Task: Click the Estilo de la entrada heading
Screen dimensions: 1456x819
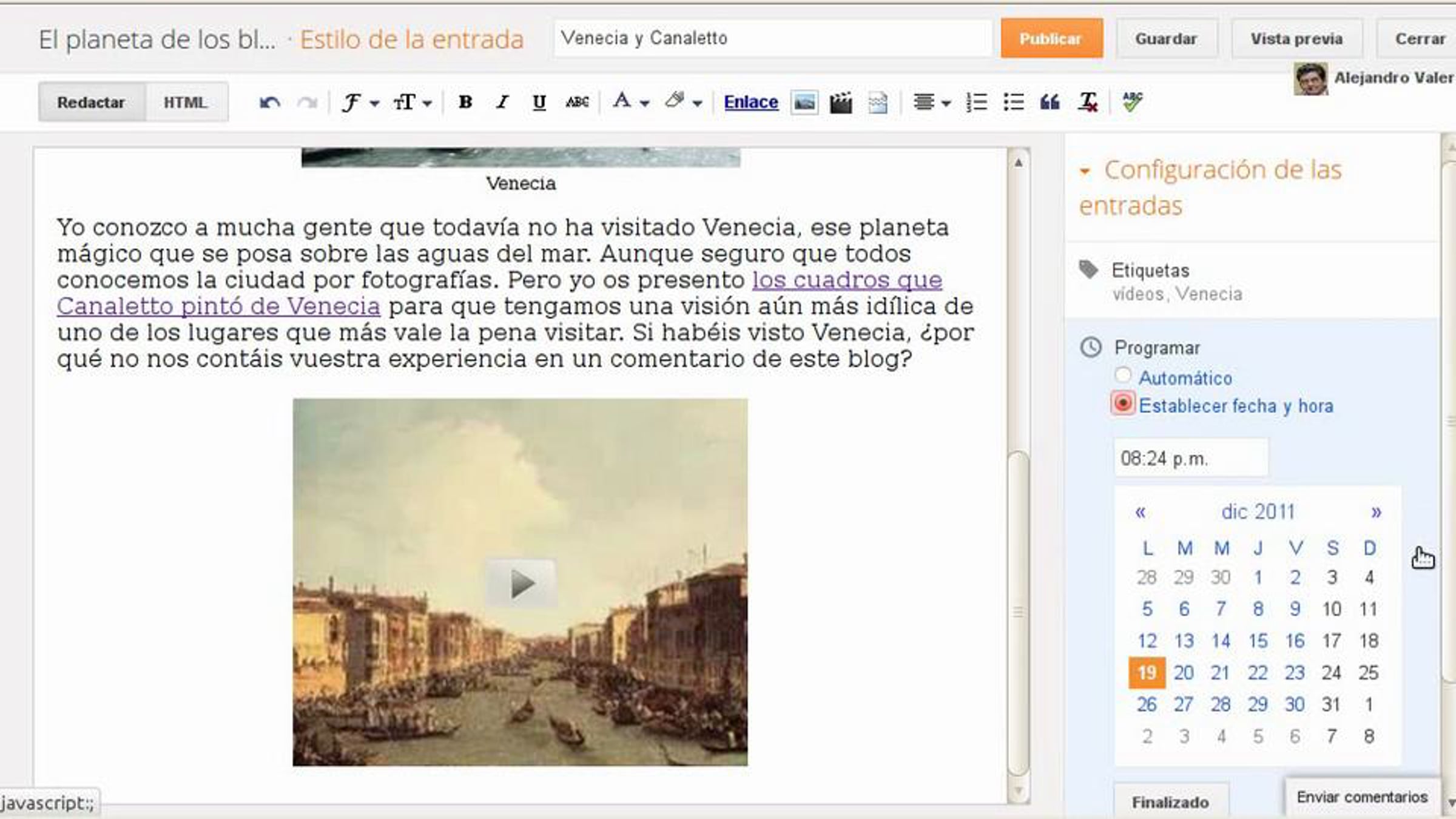Action: (x=411, y=39)
